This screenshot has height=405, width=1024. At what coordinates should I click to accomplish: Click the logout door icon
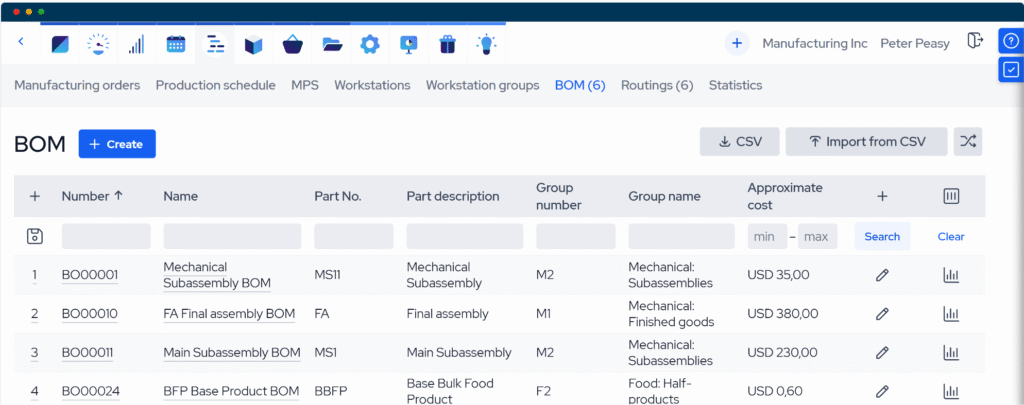pos(975,41)
